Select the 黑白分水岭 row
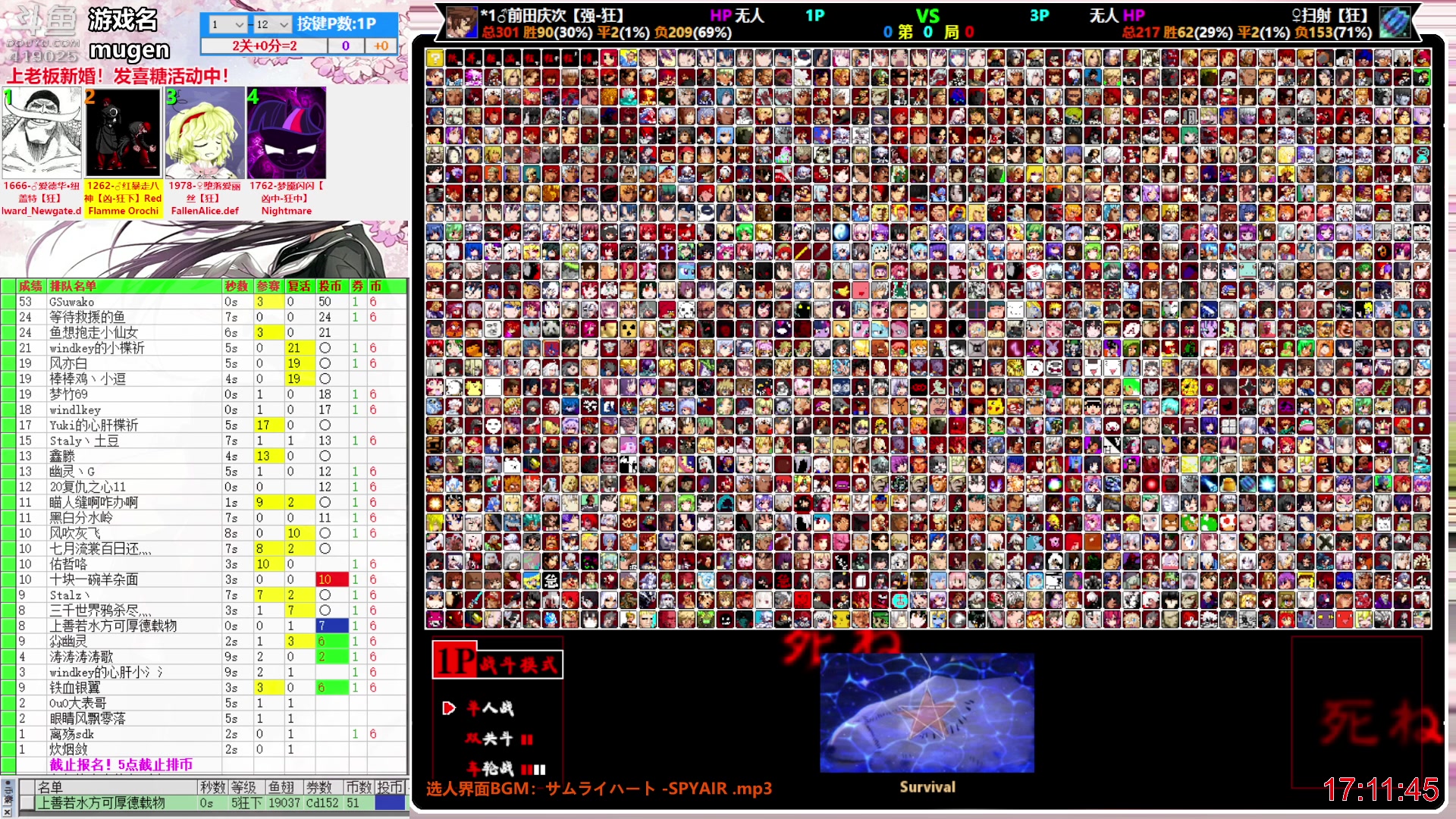1456x819 pixels. coord(205,518)
